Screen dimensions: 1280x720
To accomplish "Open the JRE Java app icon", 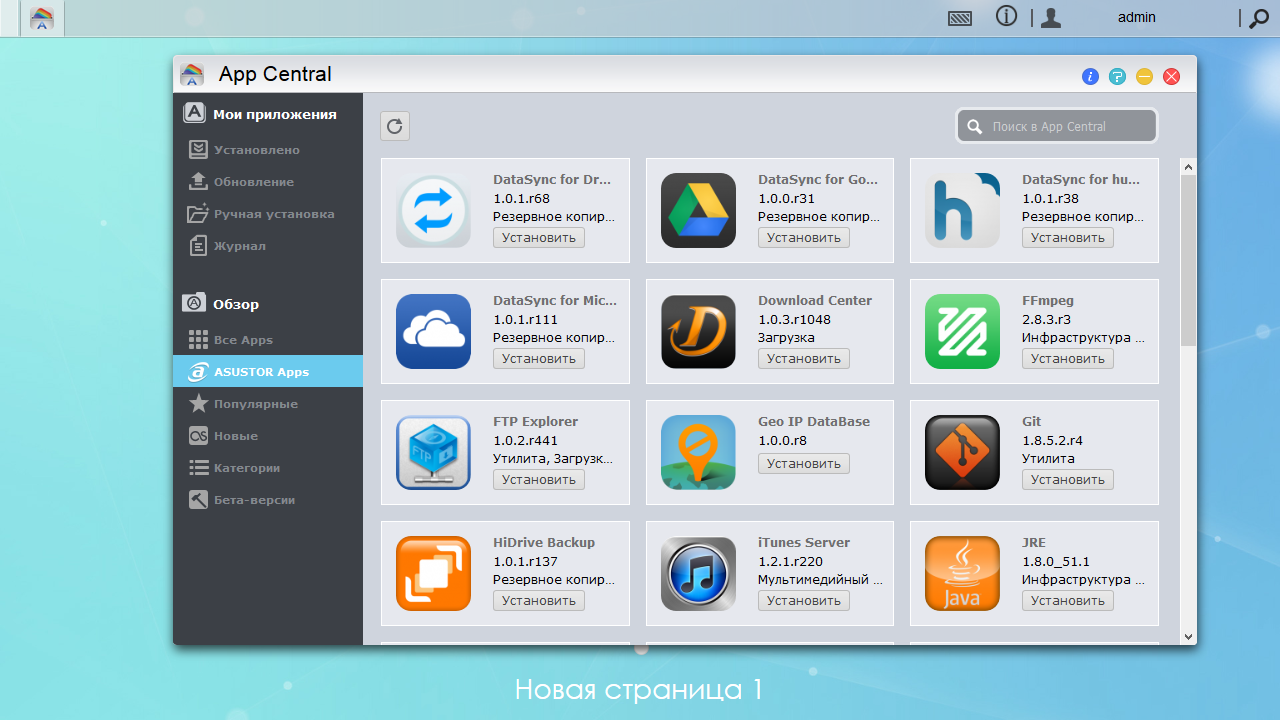I will pyautogui.click(x=962, y=573).
